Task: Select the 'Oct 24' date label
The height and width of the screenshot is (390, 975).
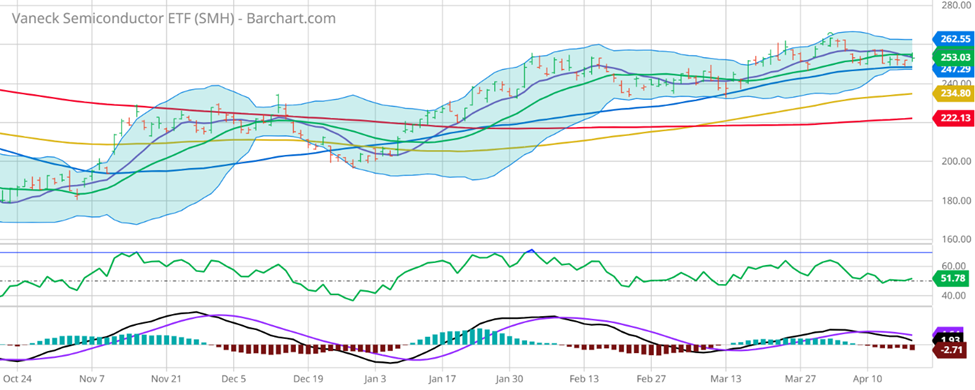Action: click(17, 378)
